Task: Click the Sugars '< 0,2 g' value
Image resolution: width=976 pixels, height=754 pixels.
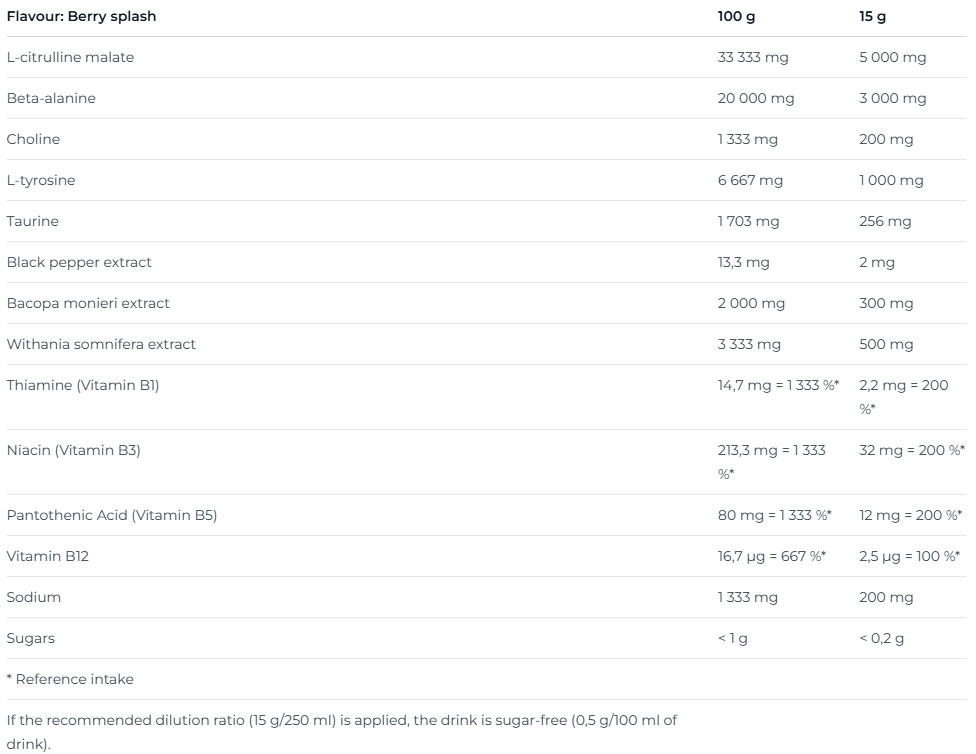Action: [x=881, y=638]
